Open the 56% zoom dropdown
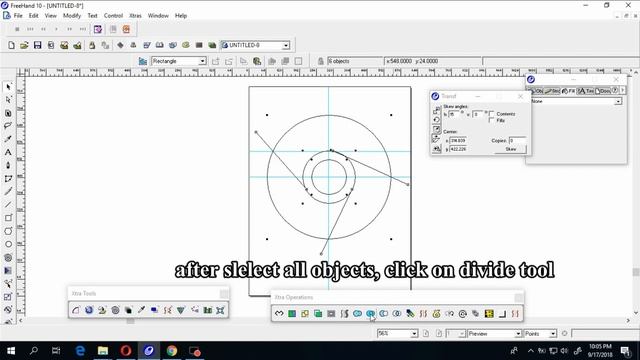The width and height of the screenshot is (640, 360). (x=414, y=334)
